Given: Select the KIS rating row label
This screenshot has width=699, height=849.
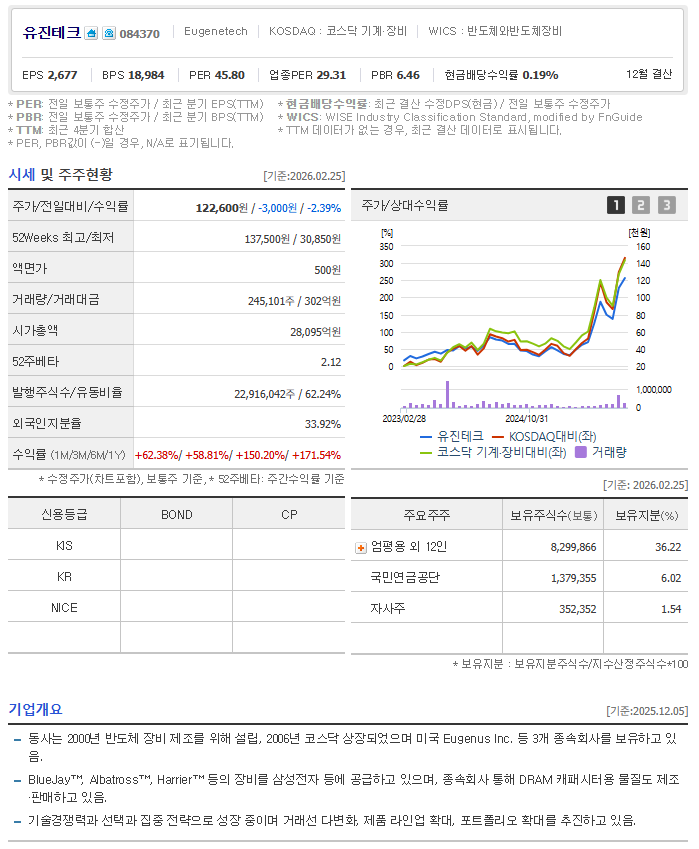Looking at the screenshot, I should click(64, 545).
